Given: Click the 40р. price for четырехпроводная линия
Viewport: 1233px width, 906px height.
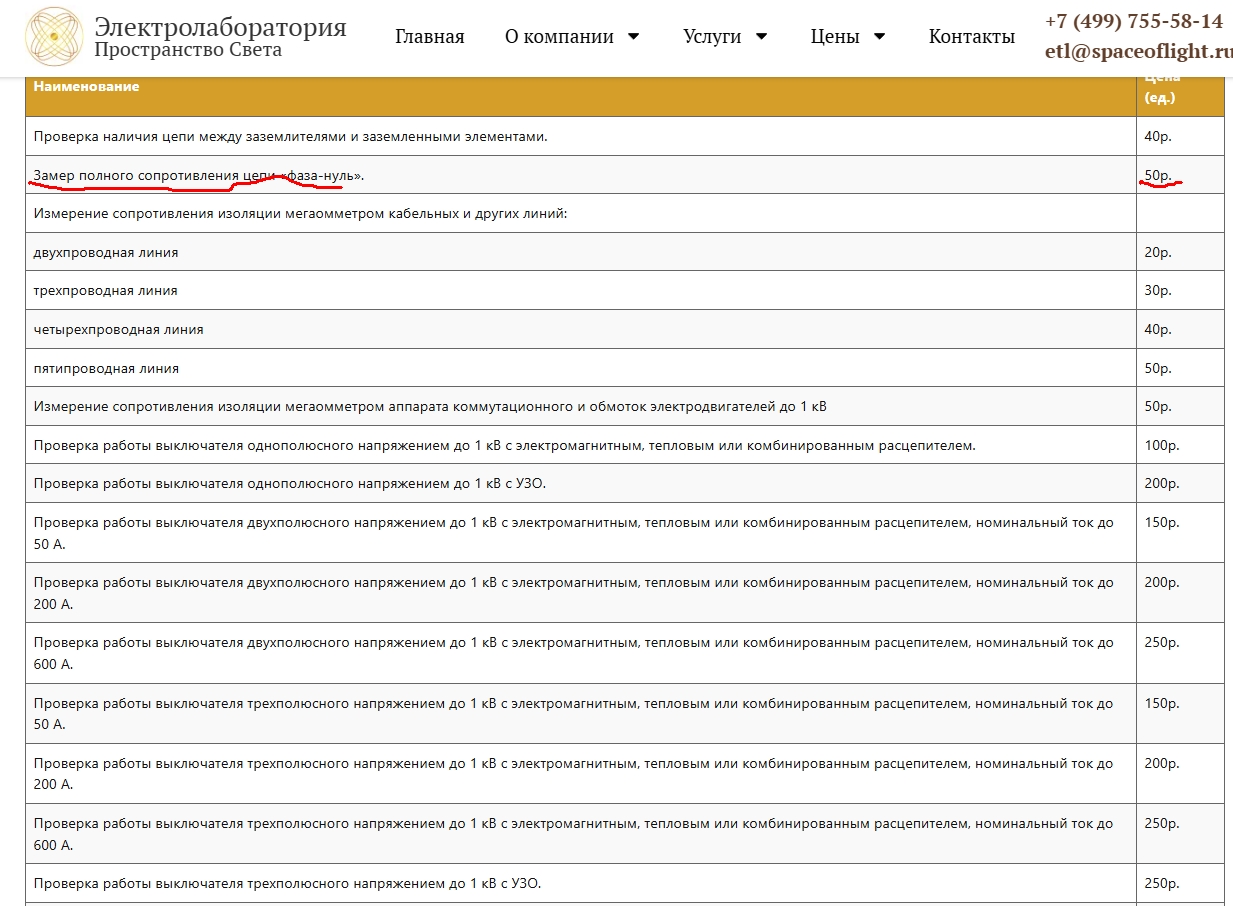Looking at the screenshot, I should tap(1158, 330).
